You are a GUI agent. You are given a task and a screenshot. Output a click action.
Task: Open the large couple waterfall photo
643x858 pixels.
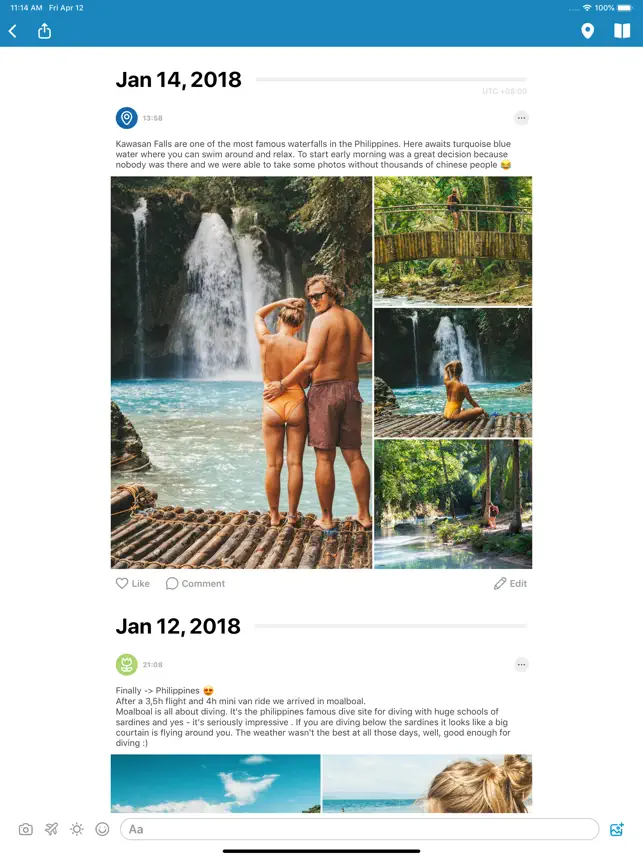[x=241, y=372]
